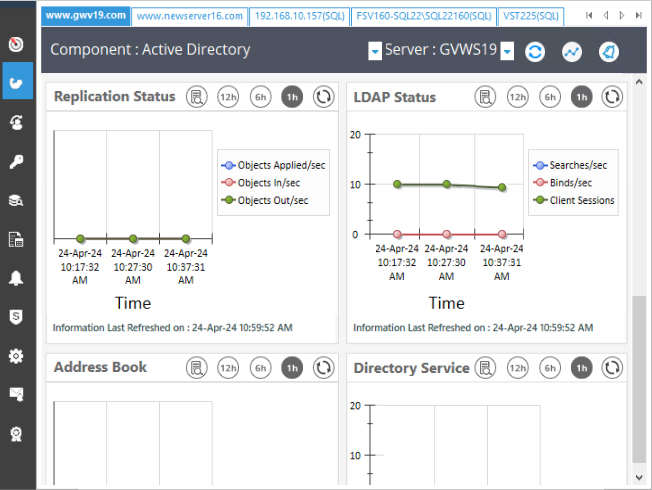The image size is (652, 490).
Task: Set Directory Service range to 6h
Action: pos(550,368)
